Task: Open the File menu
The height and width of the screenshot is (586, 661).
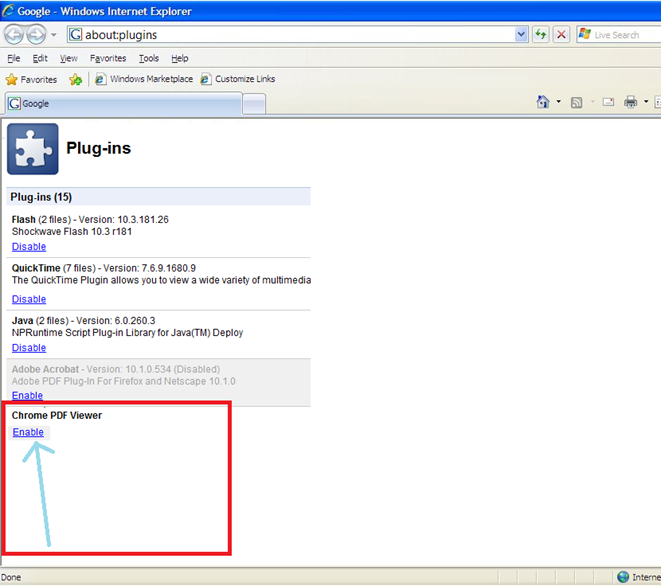Action: pos(13,58)
